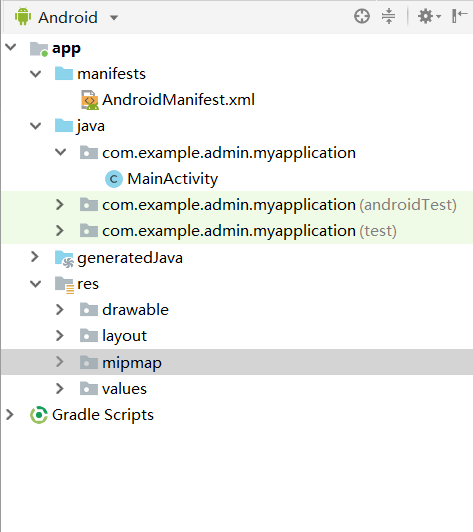Expand the androidTest package

click(60, 205)
